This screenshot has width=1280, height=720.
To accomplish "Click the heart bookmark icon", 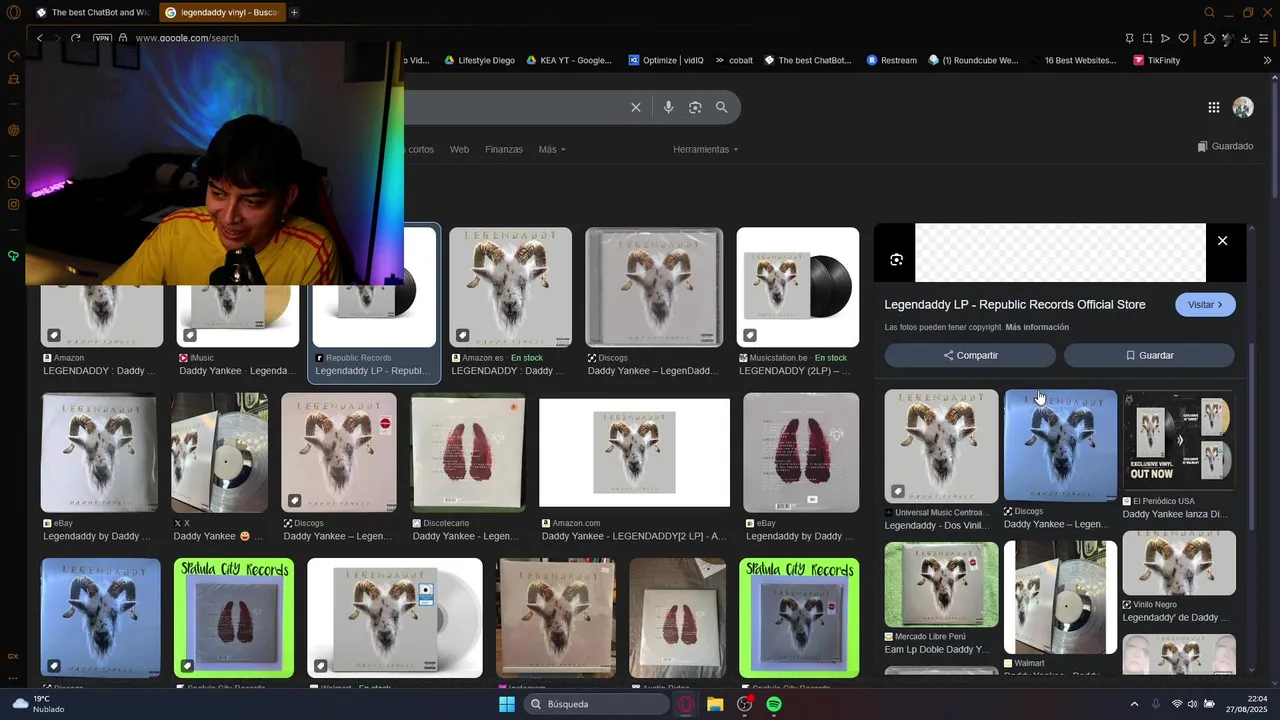I will [1184, 38].
